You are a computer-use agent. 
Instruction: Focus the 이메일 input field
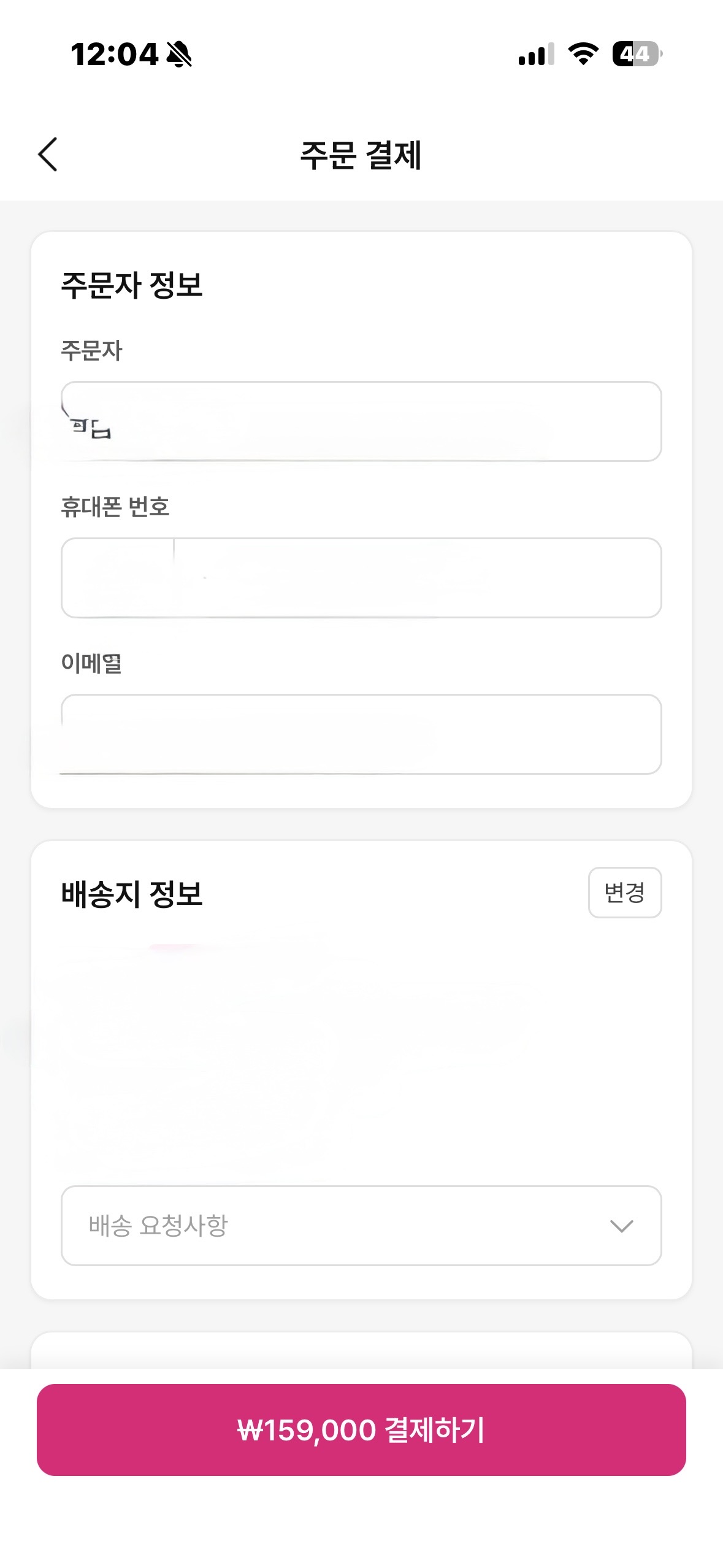pyautogui.click(x=361, y=734)
